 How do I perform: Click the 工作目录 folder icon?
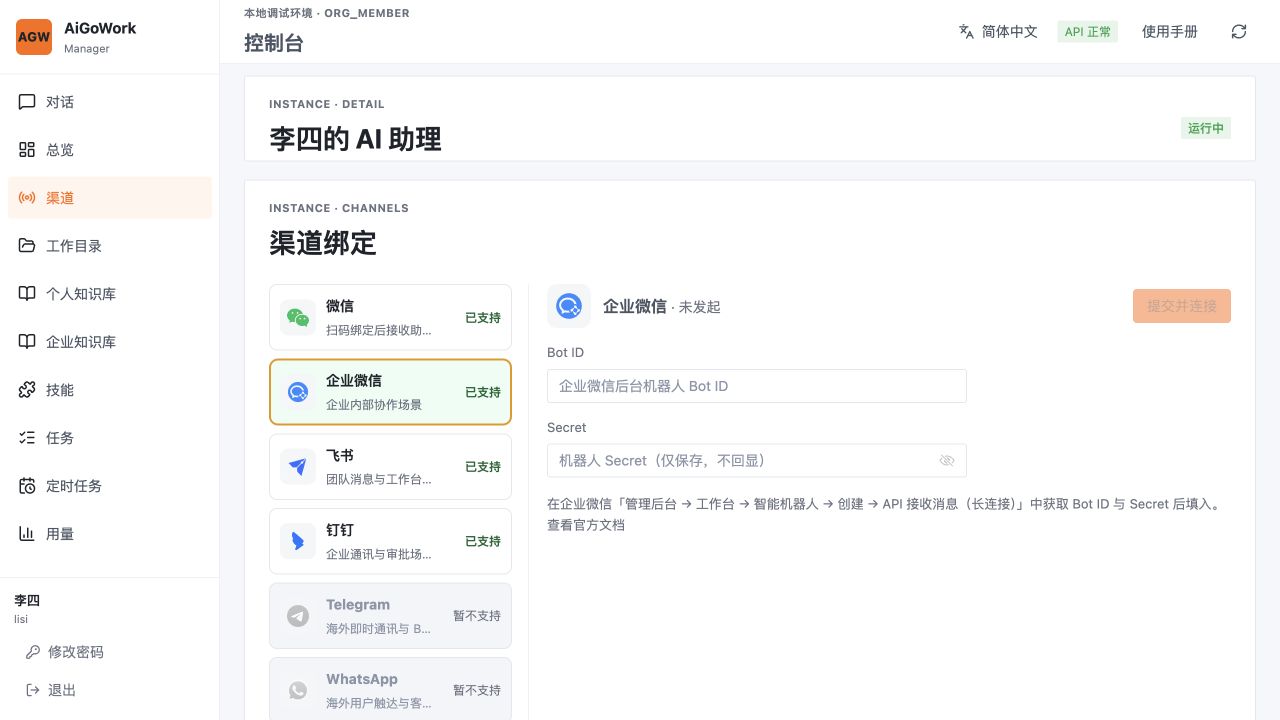point(27,246)
